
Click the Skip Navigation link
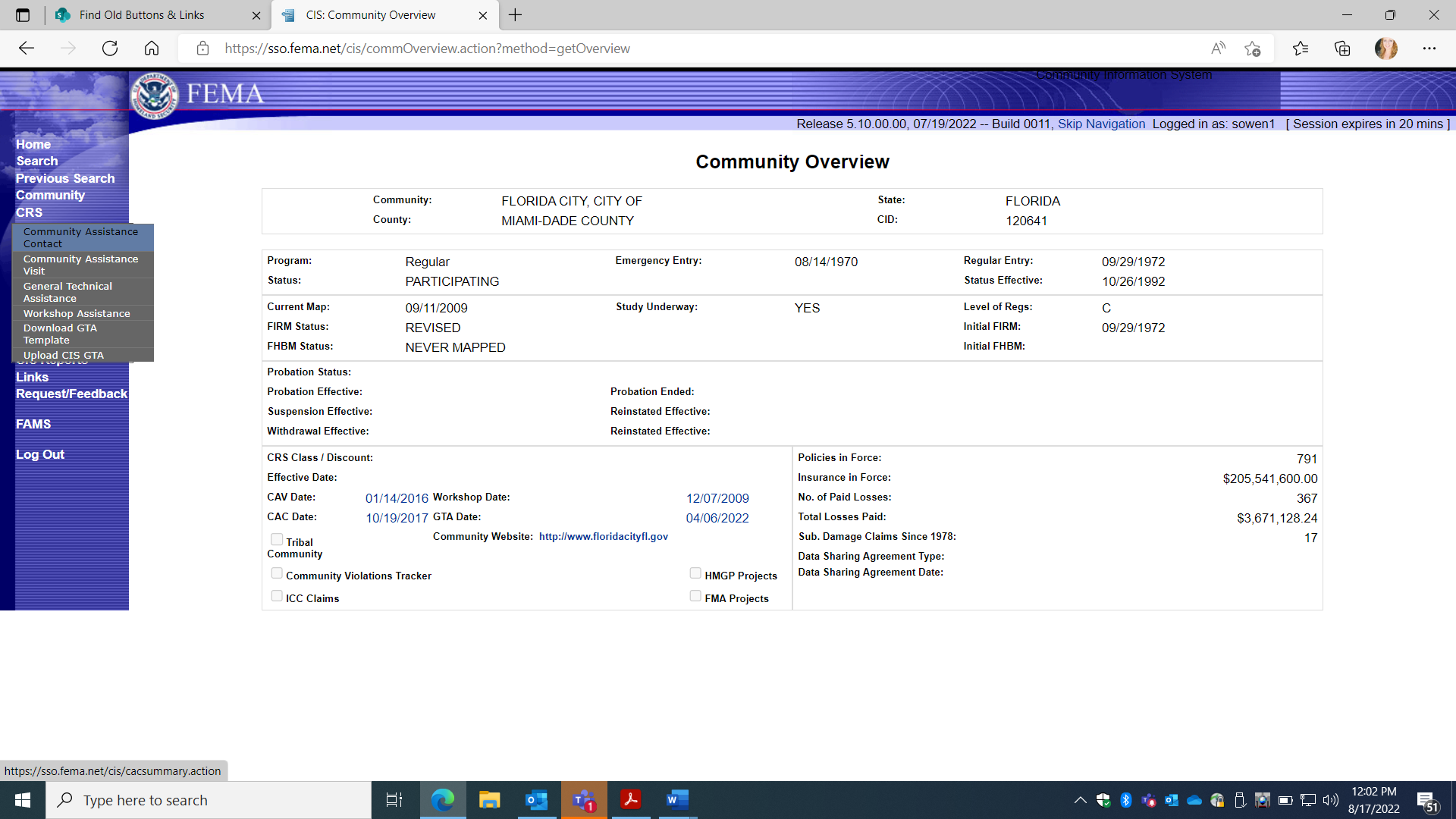(1101, 124)
